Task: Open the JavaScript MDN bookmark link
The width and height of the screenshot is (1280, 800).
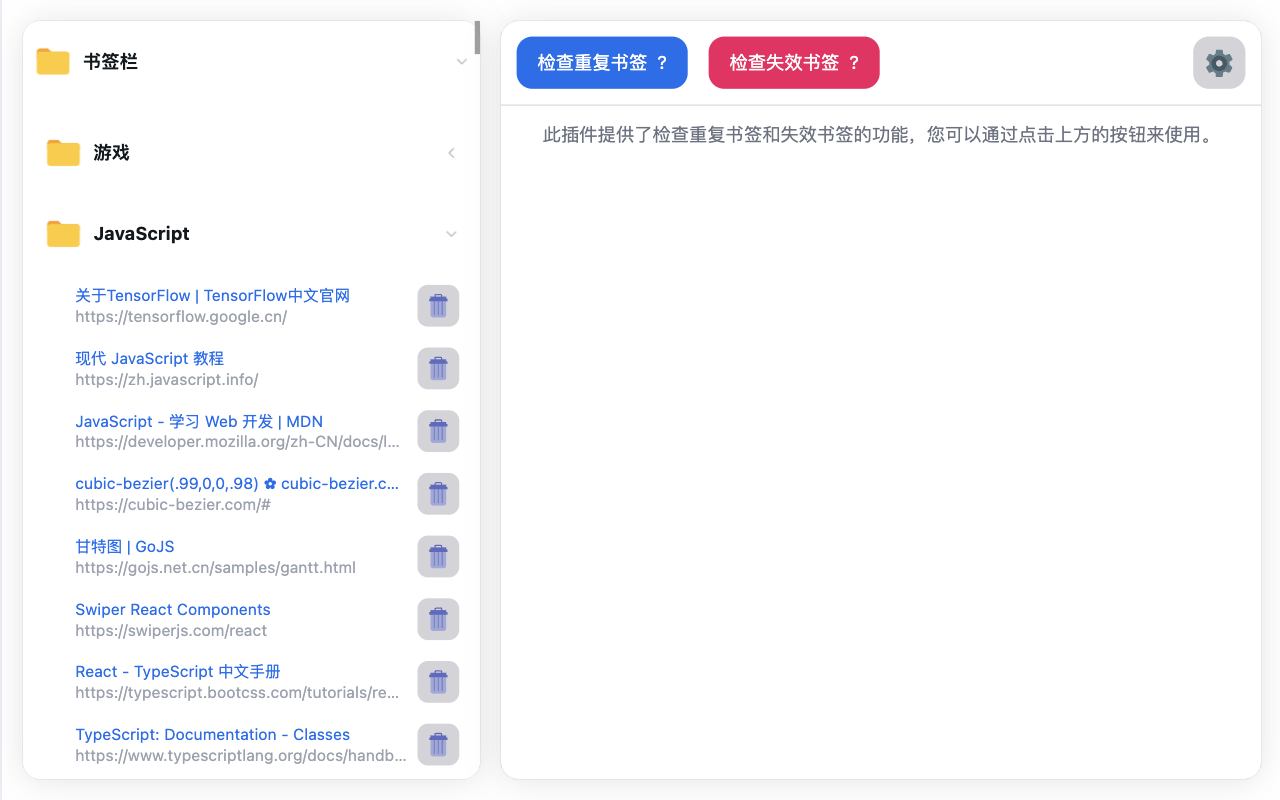Action: 198,421
